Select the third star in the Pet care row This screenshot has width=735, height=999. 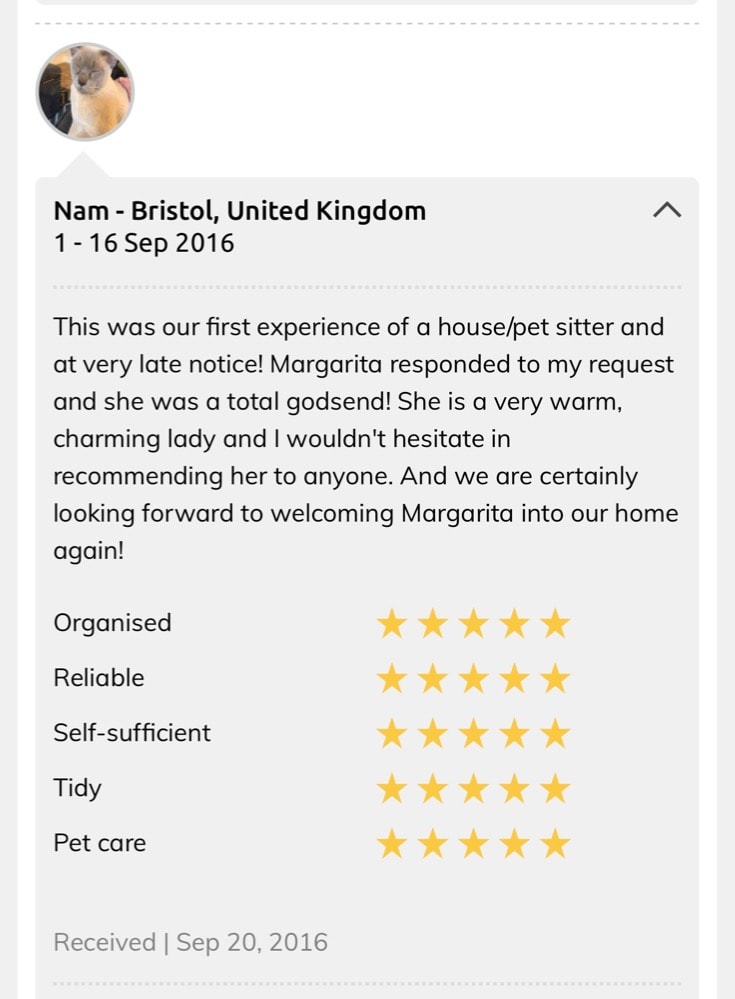coord(473,844)
